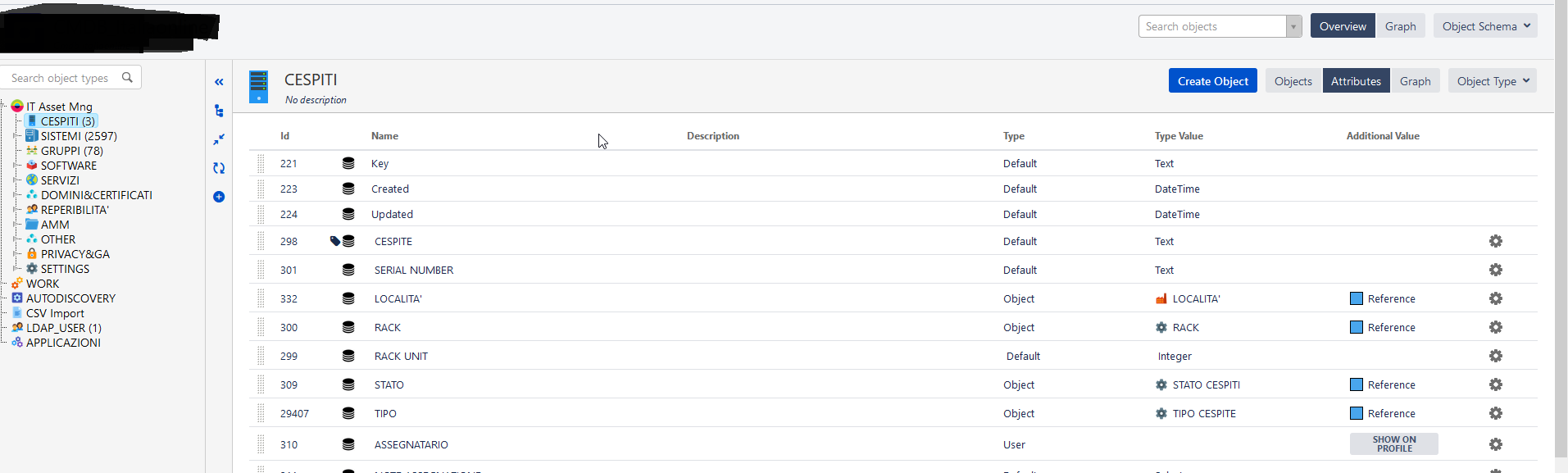Click the label tag icon on CESPITE row
1568x473 pixels.
click(334, 241)
